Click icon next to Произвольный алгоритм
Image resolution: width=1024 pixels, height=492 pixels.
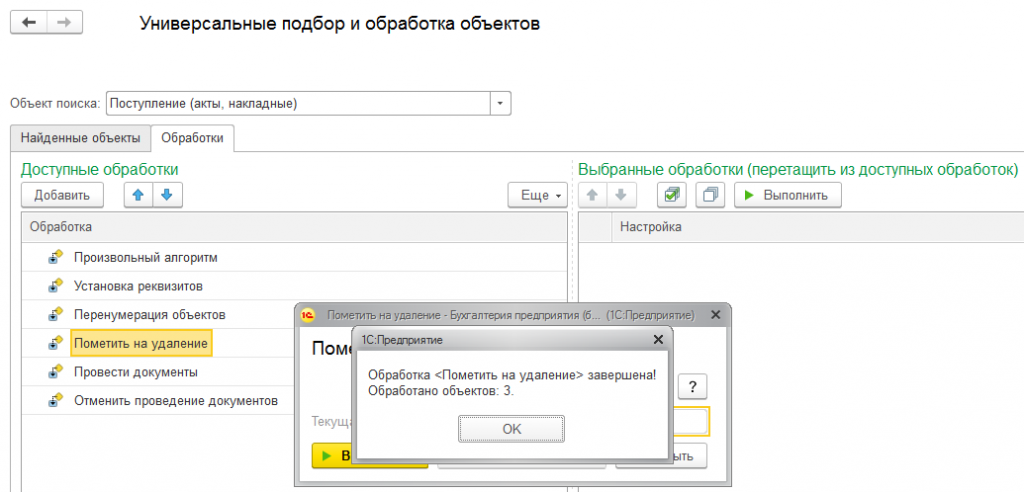pyautogui.click(x=55, y=258)
